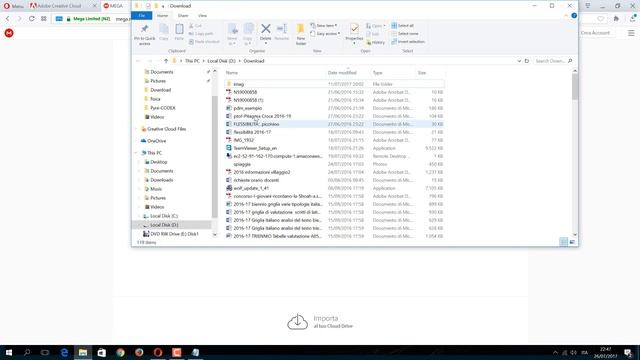Image resolution: width=640 pixels, height=360 pixels.
Task: Select the spiaggia photo file
Action: pos(242,164)
